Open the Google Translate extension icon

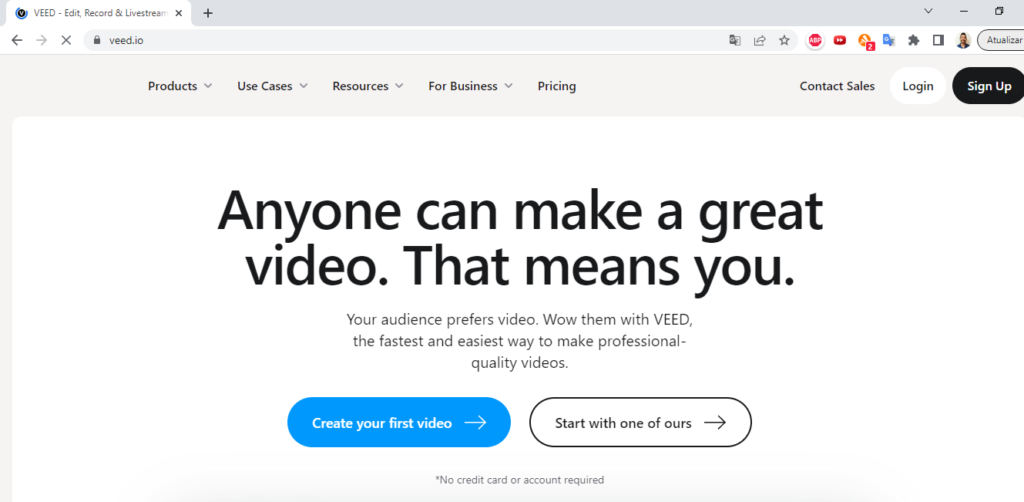[889, 40]
